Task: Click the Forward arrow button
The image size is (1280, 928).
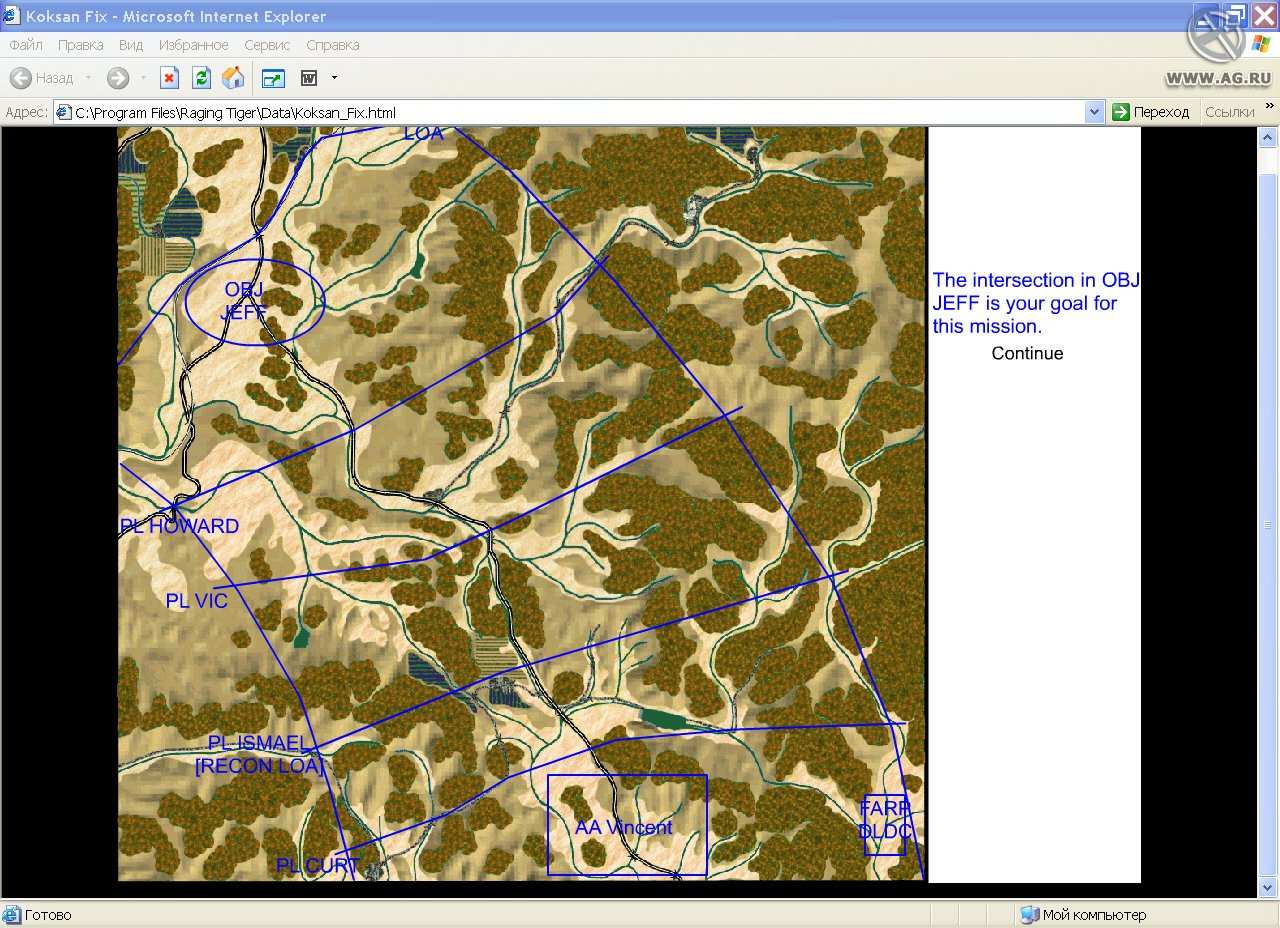Action: click(x=118, y=78)
